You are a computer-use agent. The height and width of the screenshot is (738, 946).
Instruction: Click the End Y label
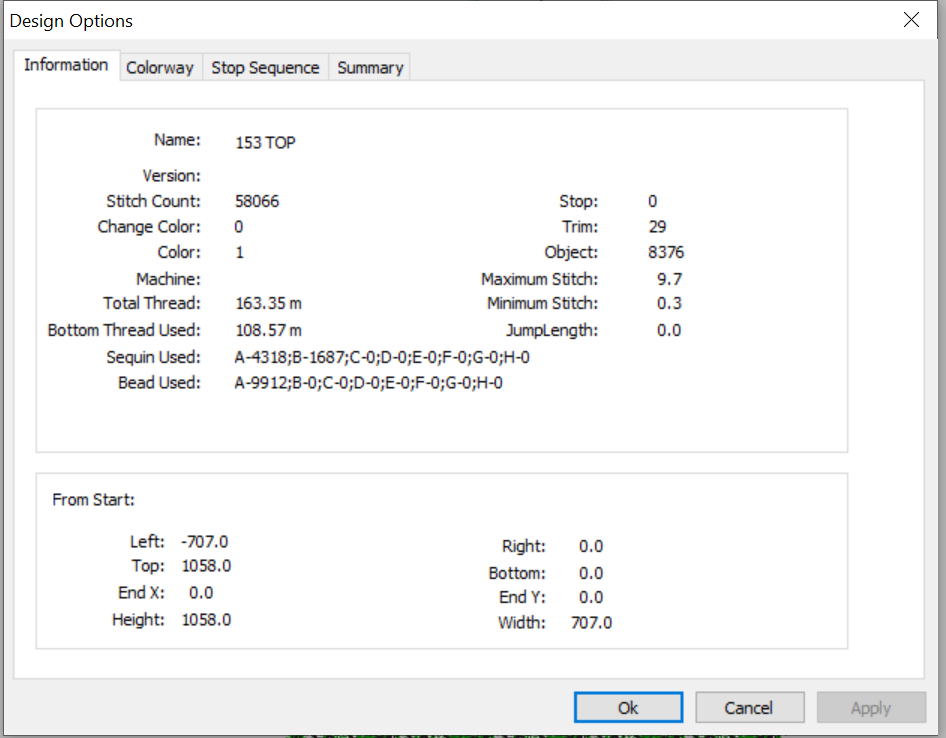point(522,597)
